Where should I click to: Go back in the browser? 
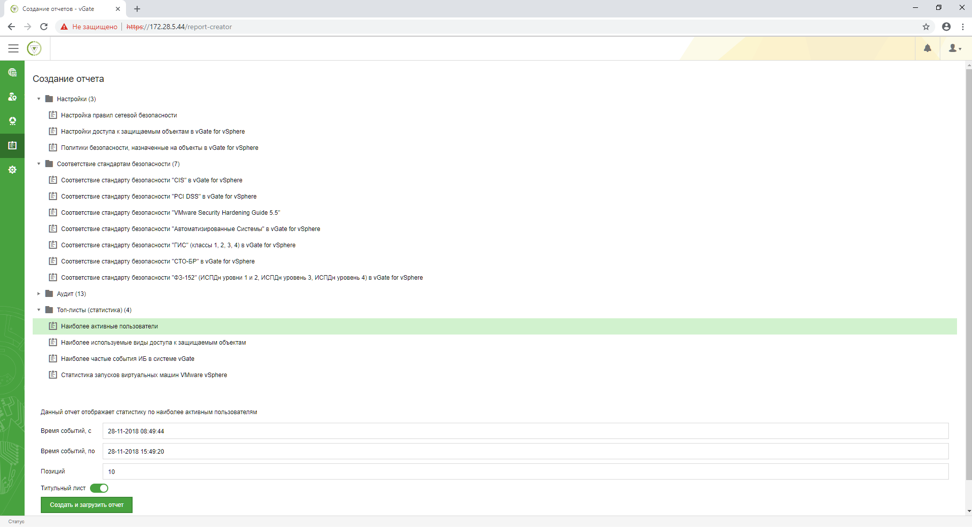click(x=11, y=27)
